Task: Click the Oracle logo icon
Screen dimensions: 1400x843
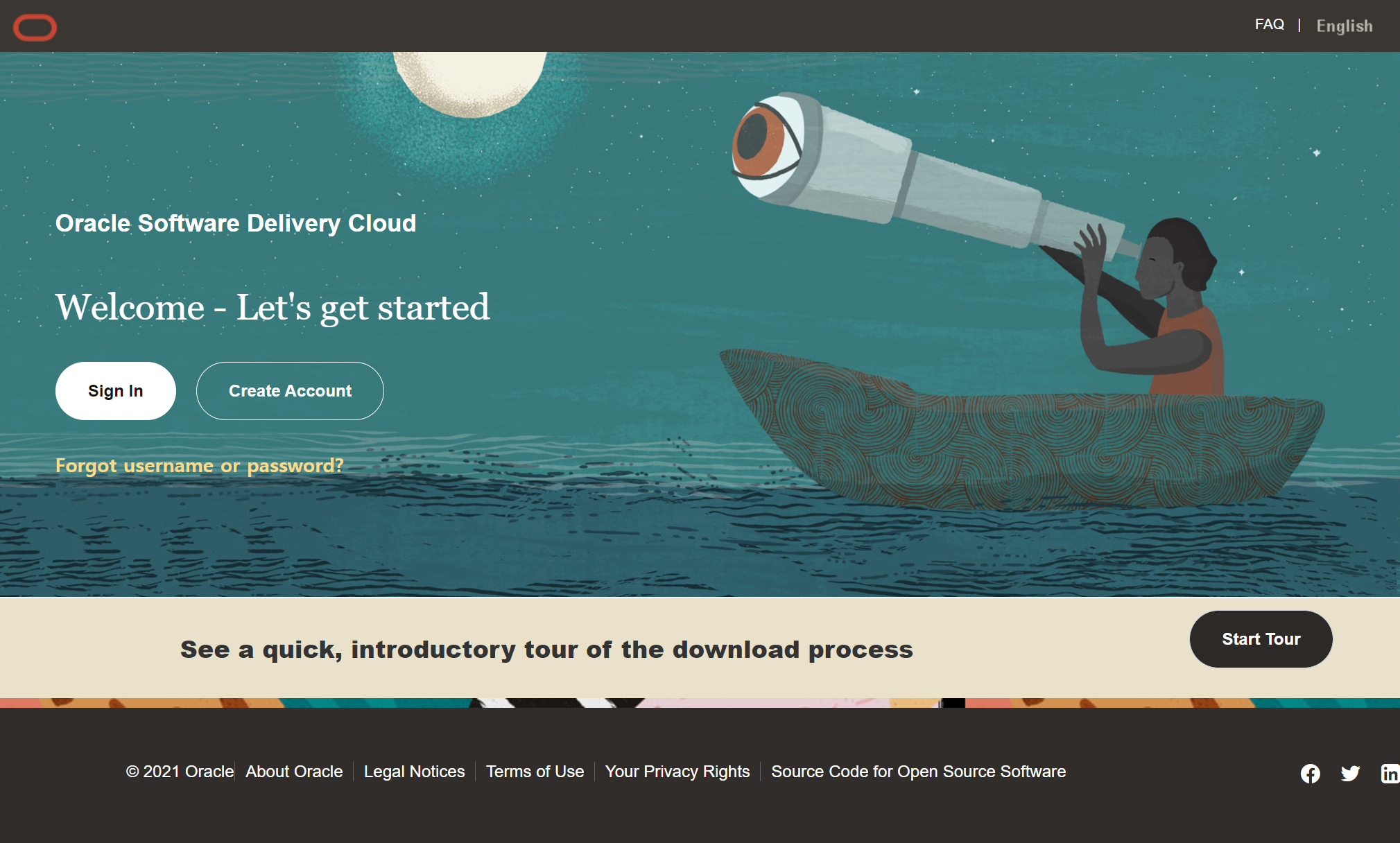Action: (35, 28)
